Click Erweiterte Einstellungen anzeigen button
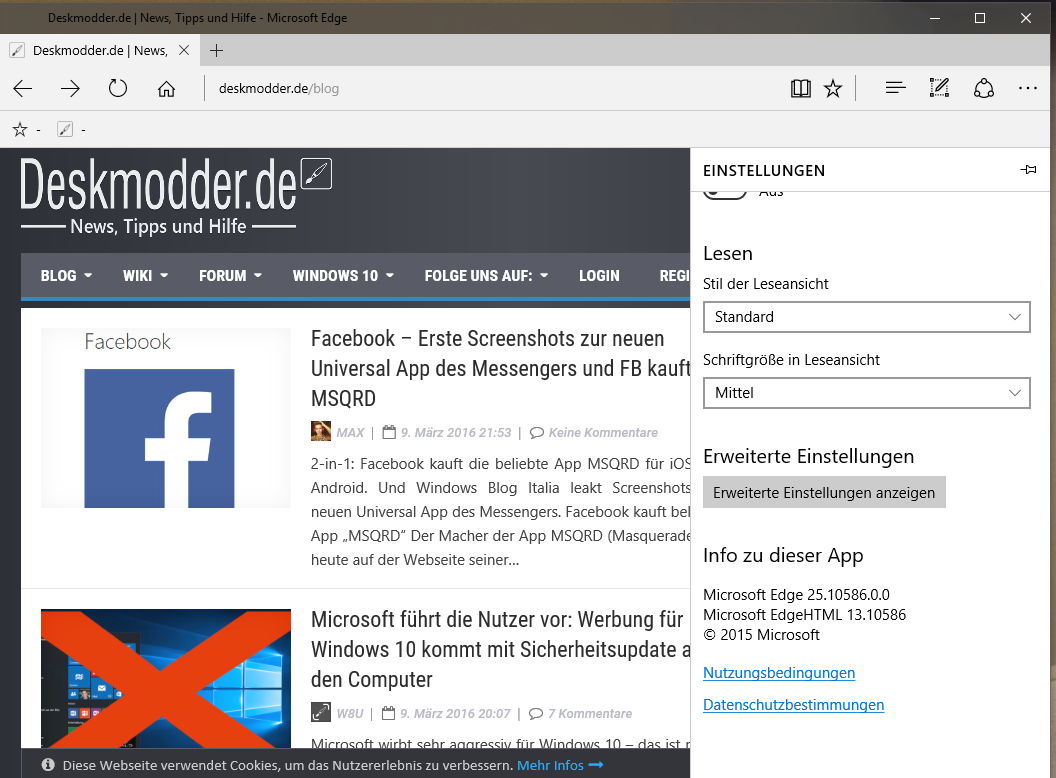Screen dimensions: 1056x778 coord(824,492)
